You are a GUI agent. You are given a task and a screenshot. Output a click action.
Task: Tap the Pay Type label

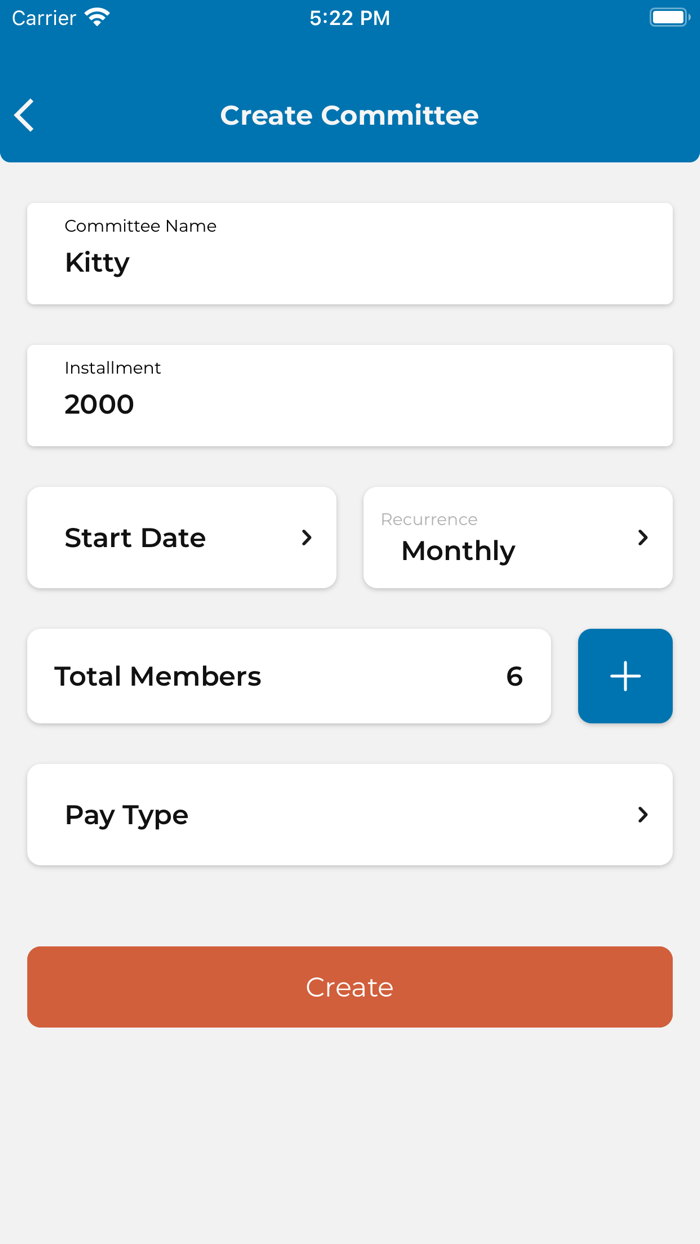point(127,815)
